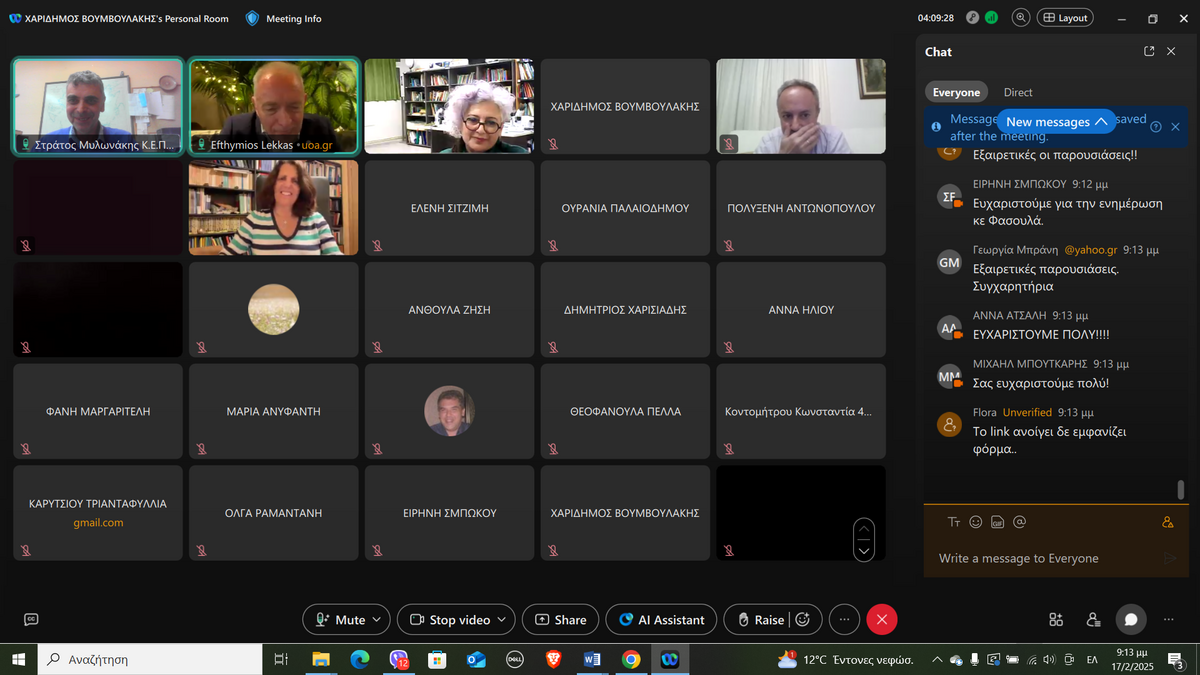Open Microsoft Edge from the taskbar
The height and width of the screenshot is (675, 1200).
click(x=360, y=659)
